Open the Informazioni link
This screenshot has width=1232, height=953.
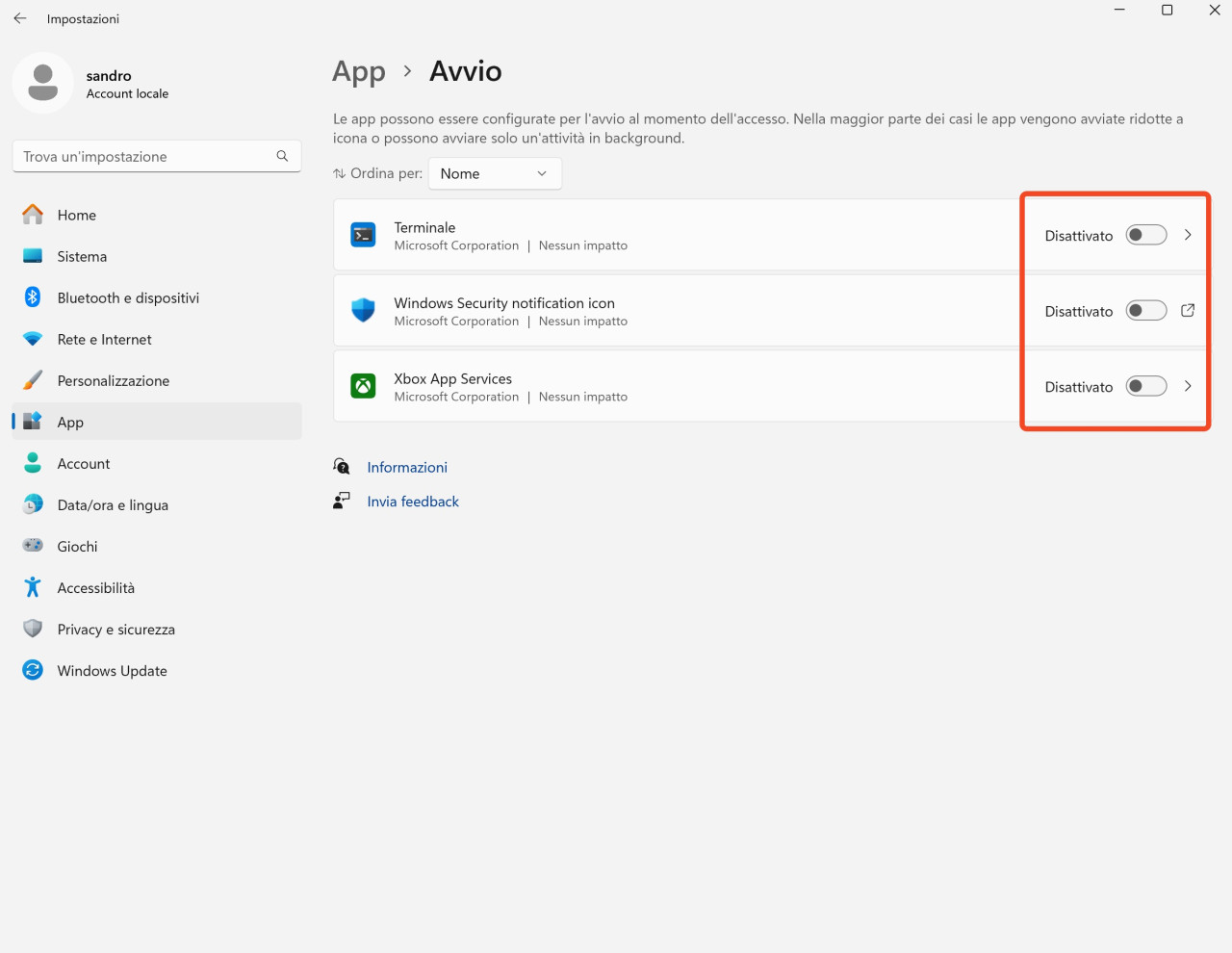pyautogui.click(x=407, y=467)
